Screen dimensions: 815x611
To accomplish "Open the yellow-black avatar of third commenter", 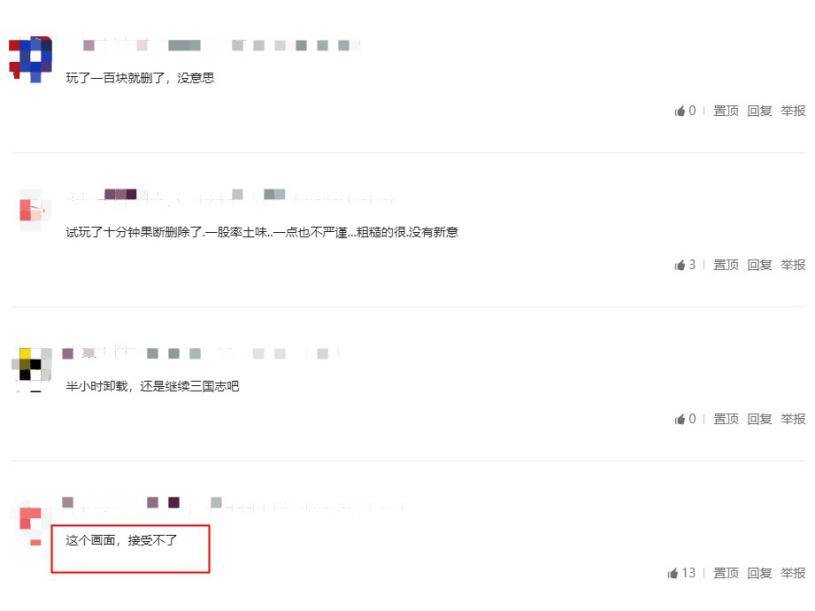I will coord(32,366).
